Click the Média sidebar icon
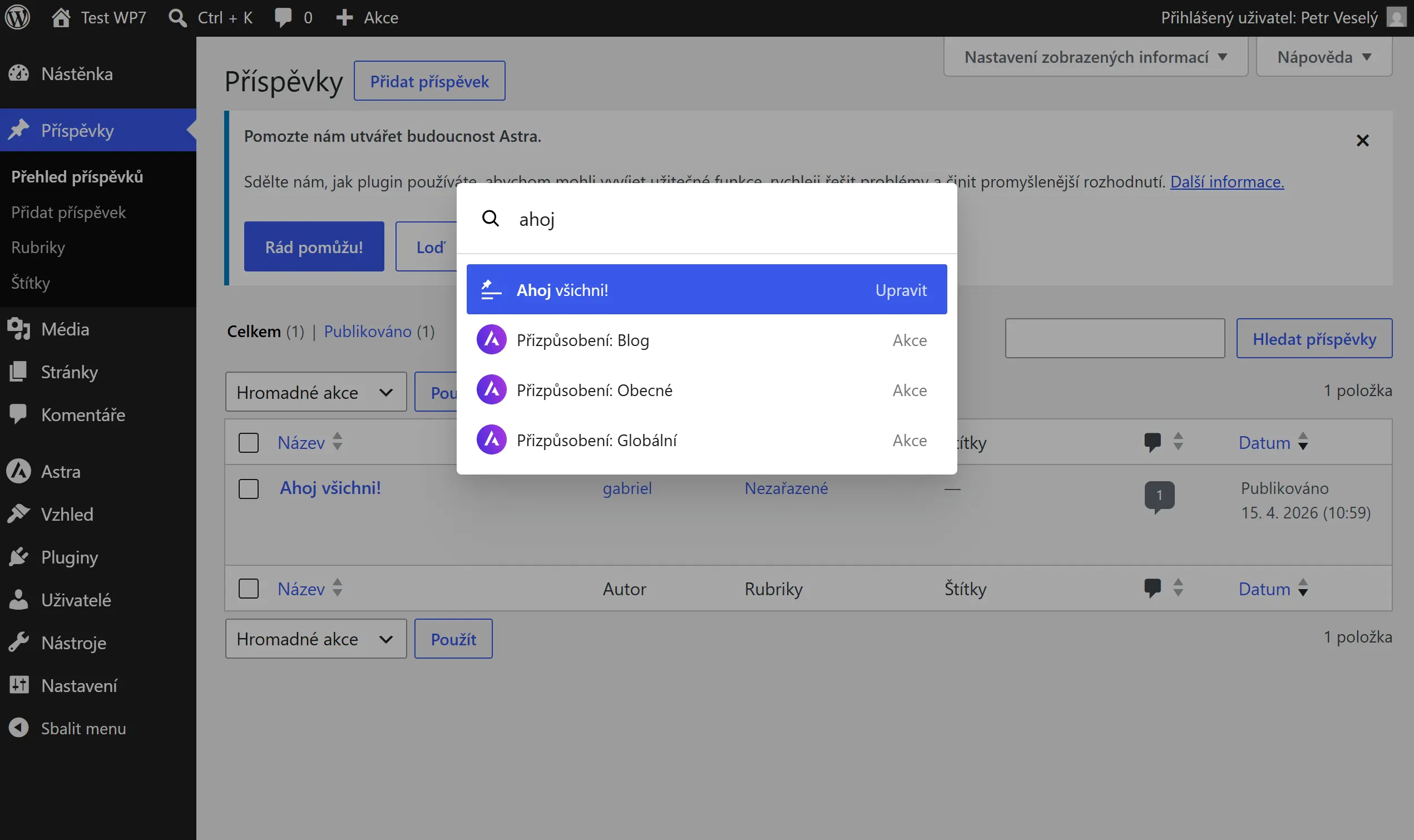 (x=19, y=329)
